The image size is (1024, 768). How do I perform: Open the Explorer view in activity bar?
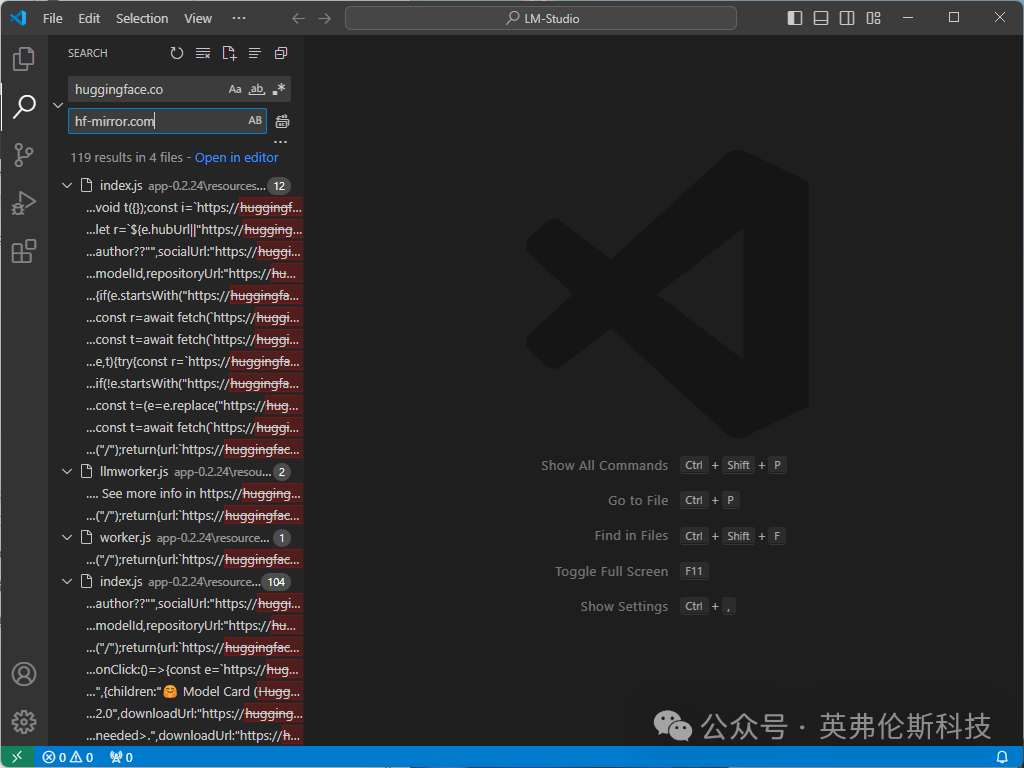[24, 59]
